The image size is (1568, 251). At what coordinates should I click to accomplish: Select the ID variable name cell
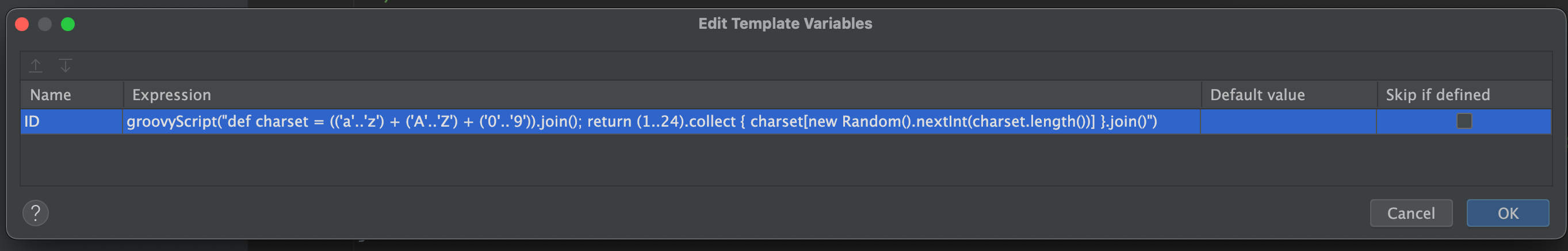click(72, 121)
